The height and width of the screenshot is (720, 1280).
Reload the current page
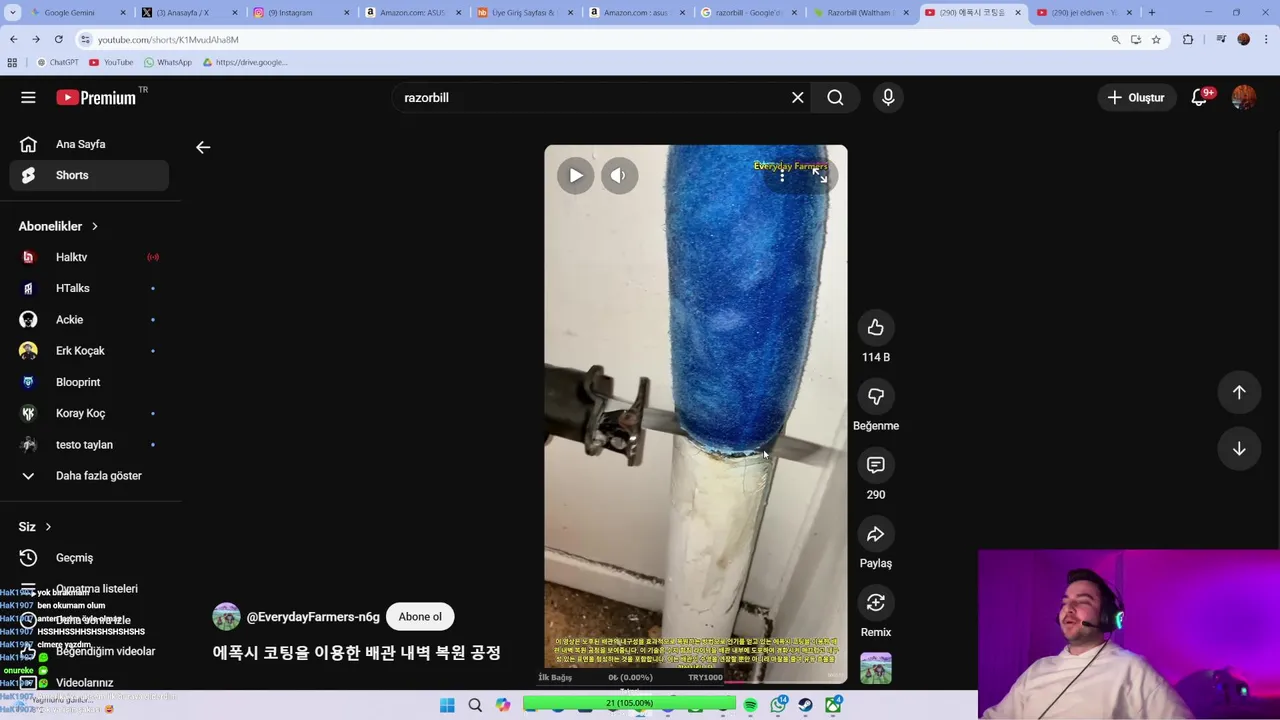(x=58, y=39)
